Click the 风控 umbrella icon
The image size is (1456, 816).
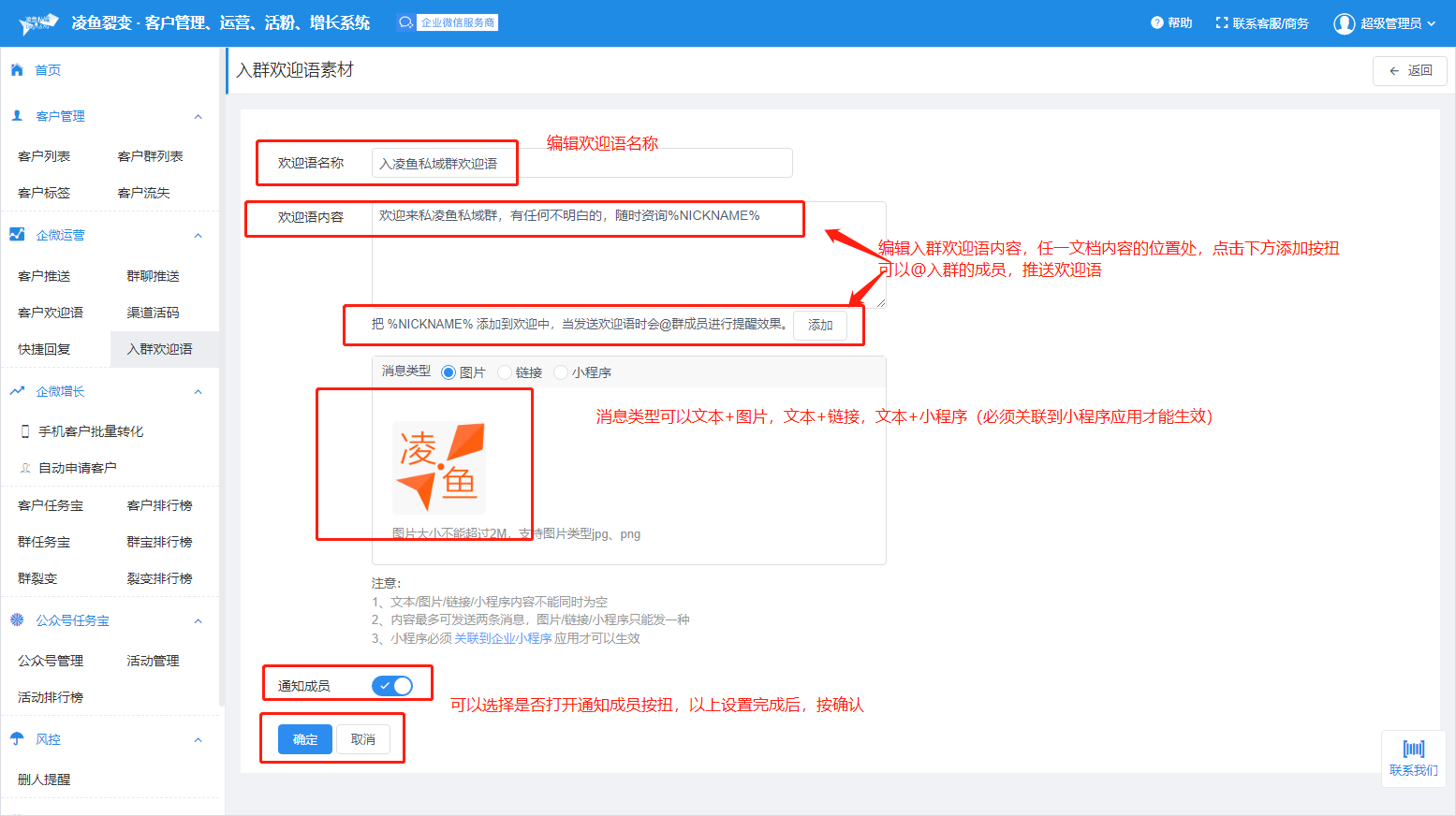tap(17, 739)
